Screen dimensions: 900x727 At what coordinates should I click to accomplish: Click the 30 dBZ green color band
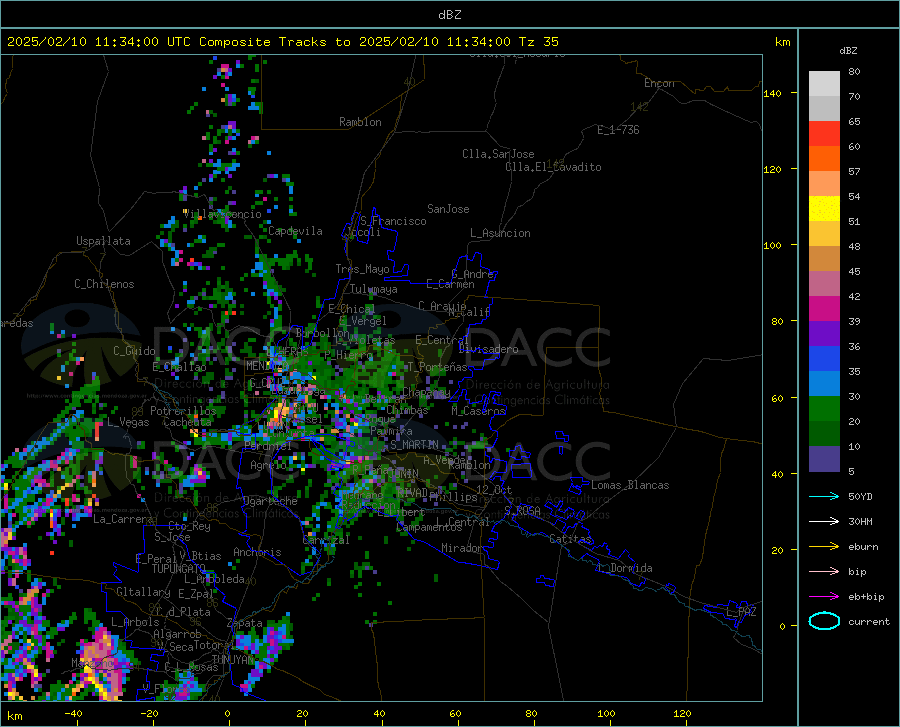click(824, 409)
